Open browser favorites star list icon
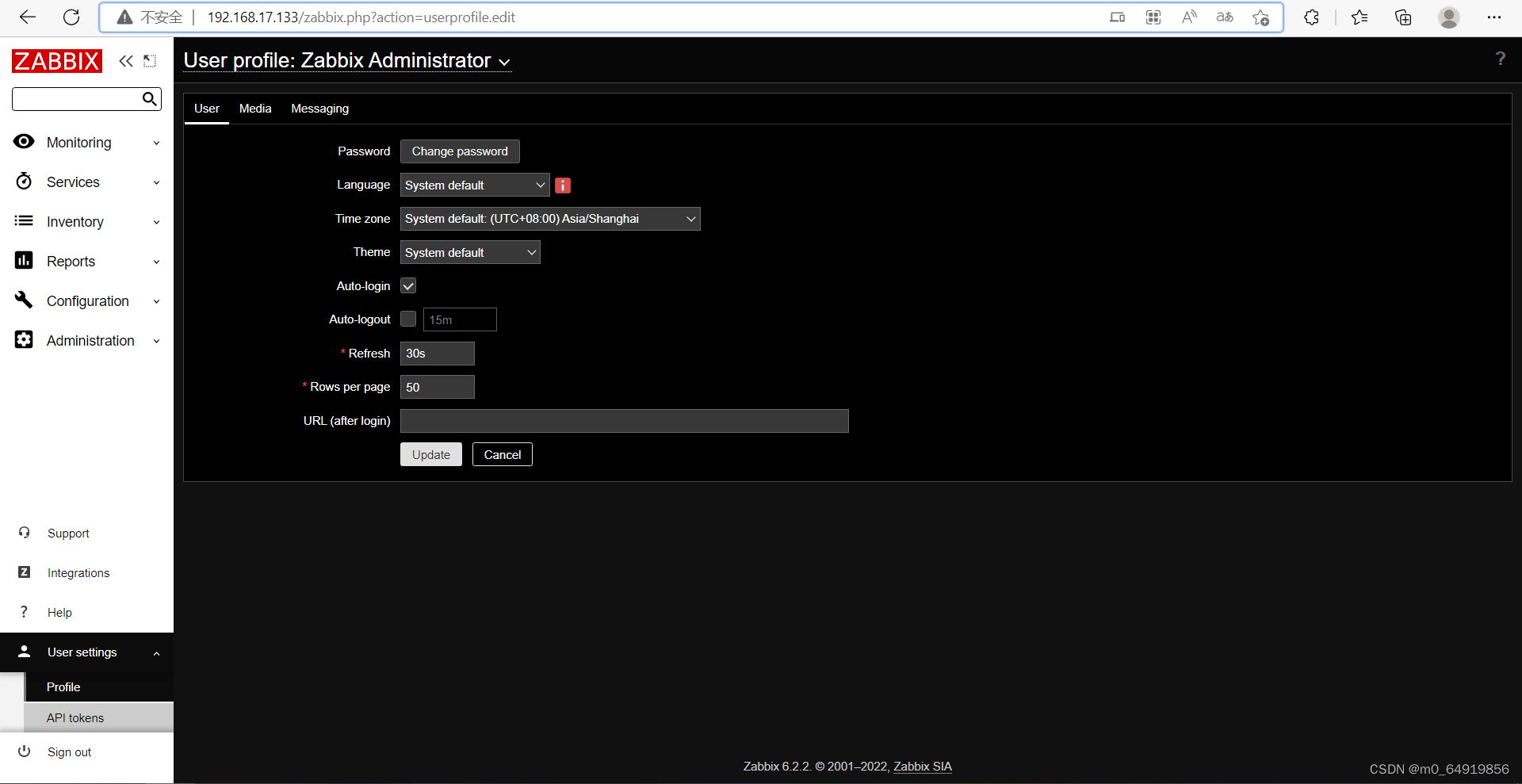Screen dimensions: 1522x784 1359,17
